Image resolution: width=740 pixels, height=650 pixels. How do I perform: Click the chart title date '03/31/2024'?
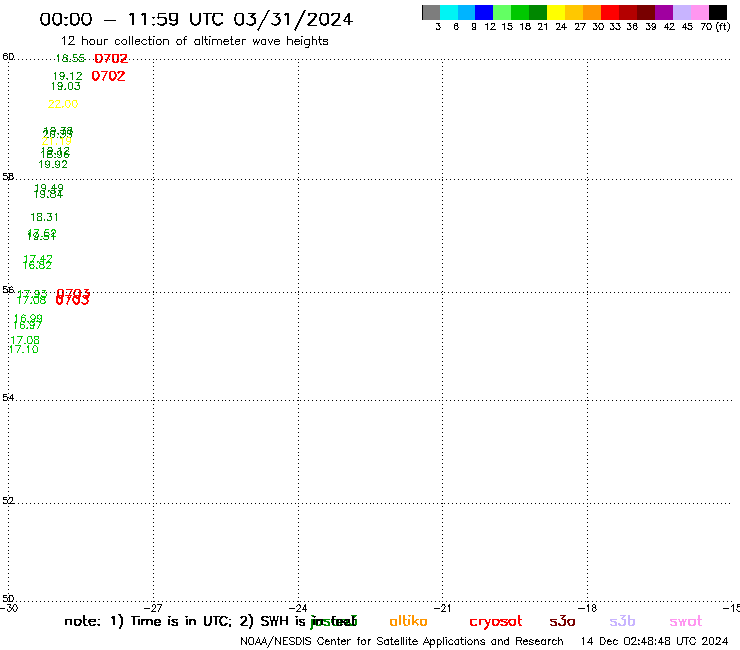tap(293, 19)
